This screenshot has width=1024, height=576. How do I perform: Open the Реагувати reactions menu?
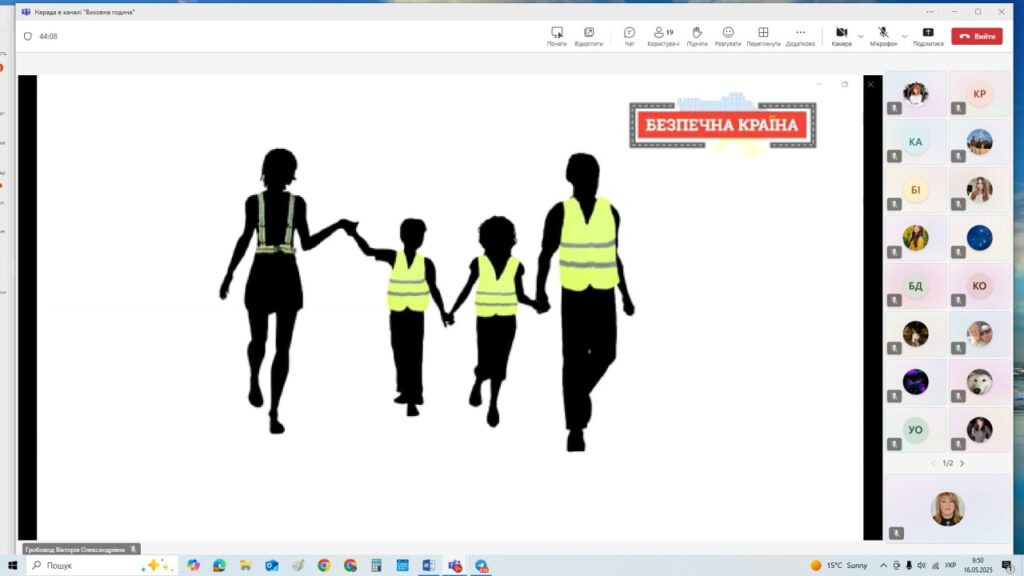click(x=728, y=36)
